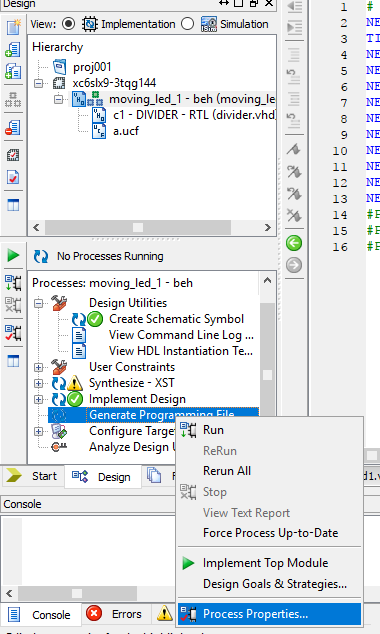380x634 pixels.
Task: Click the Stop entry in context menu
Action: point(269,492)
